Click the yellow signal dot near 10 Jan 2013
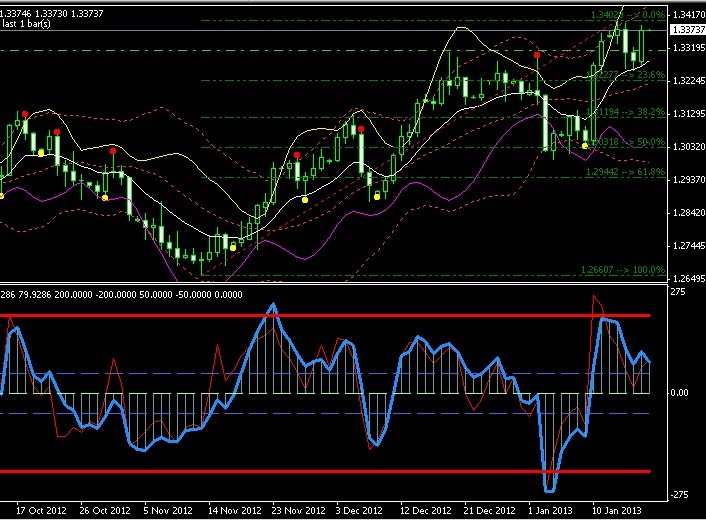This screenshot has width=706, height=520. click(585, 146)
